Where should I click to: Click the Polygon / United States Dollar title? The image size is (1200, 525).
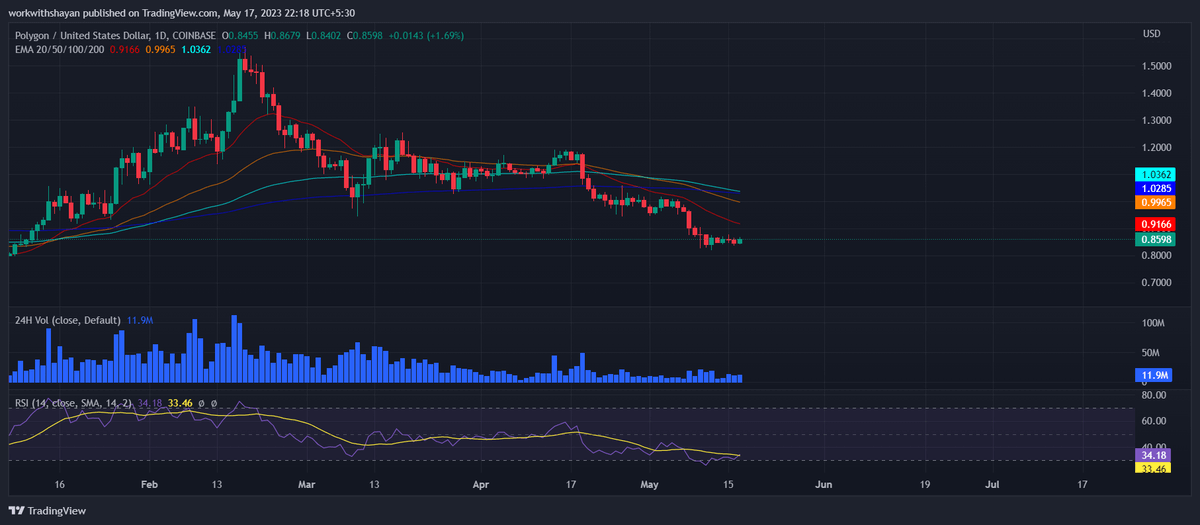[92, 35]
